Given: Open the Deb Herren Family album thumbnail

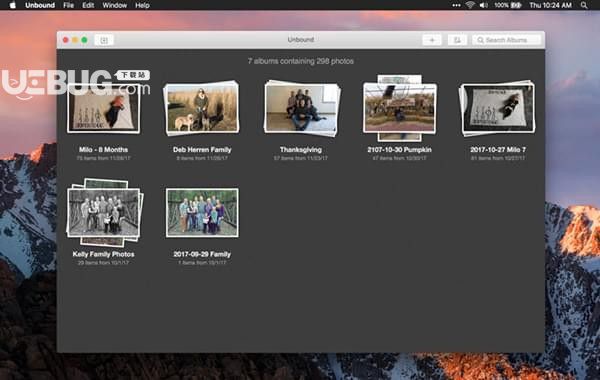Looking at the screenshot, I should pos(202,108).
